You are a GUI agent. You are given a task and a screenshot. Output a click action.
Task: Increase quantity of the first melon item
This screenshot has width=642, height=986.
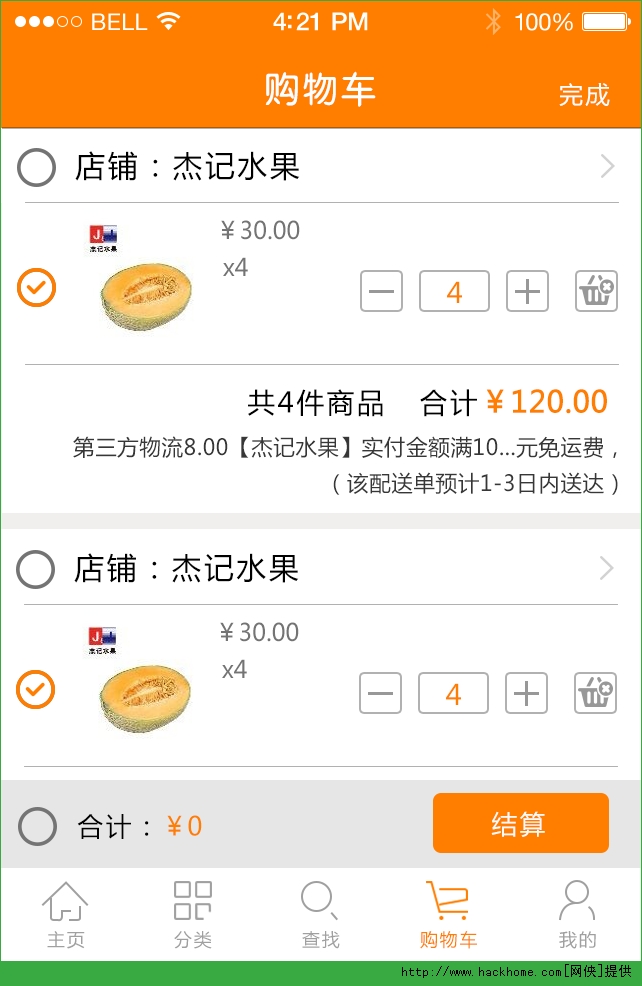(x=527, y=292)
